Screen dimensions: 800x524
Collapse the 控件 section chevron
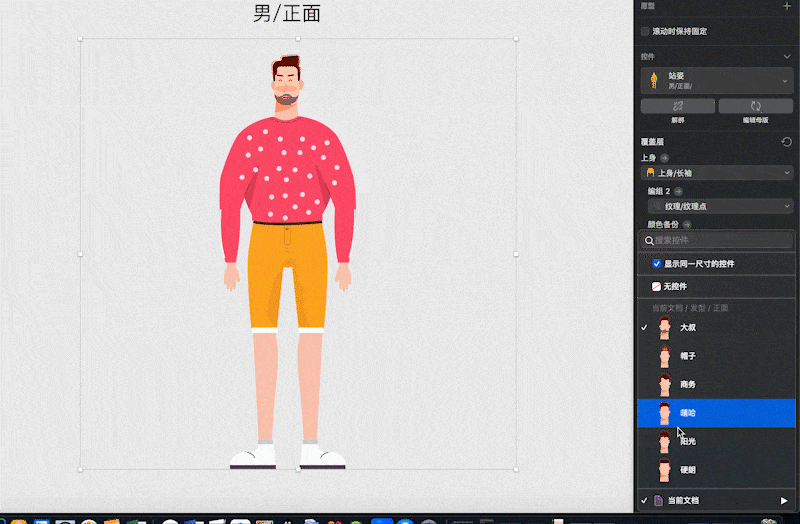(x=786, y=57)
